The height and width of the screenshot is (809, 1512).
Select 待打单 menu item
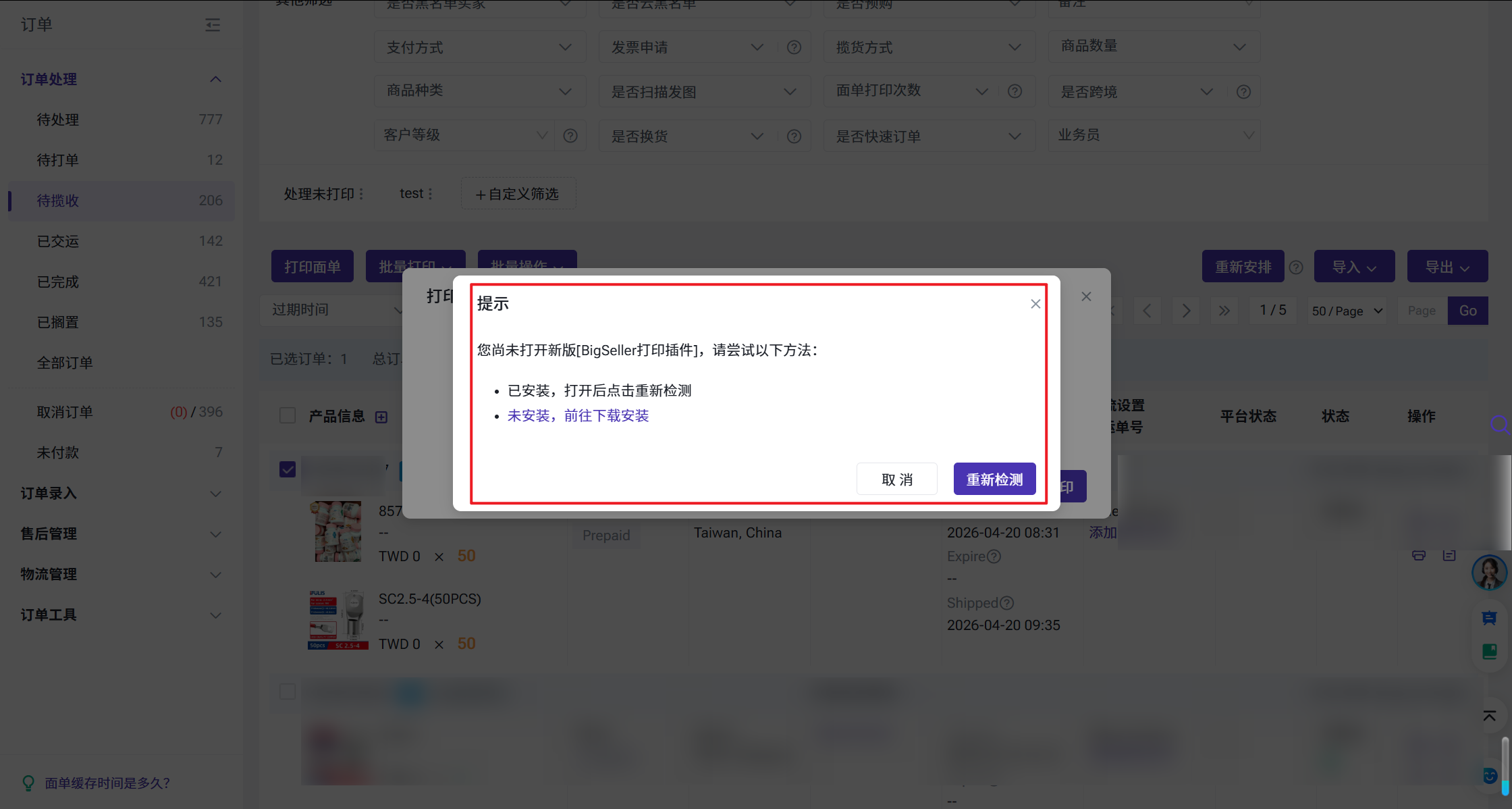(58, 160)
